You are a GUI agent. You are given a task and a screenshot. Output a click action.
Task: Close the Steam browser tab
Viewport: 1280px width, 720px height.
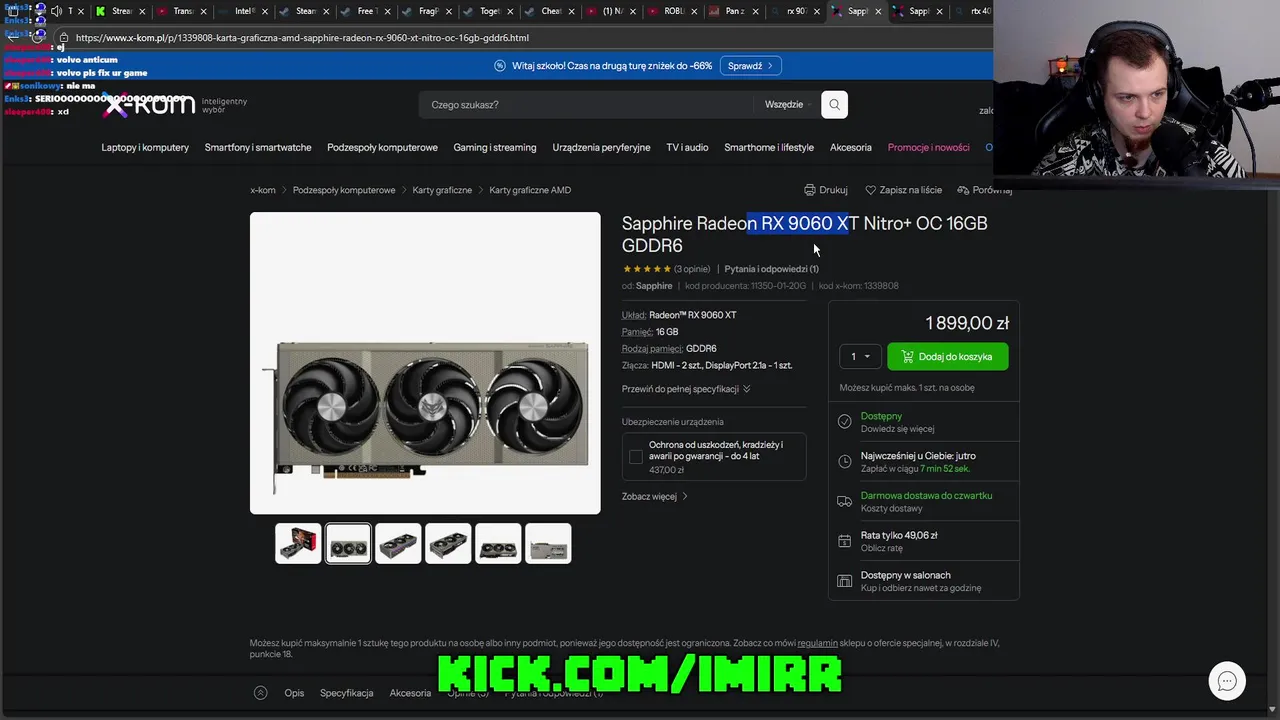[328, 11]
